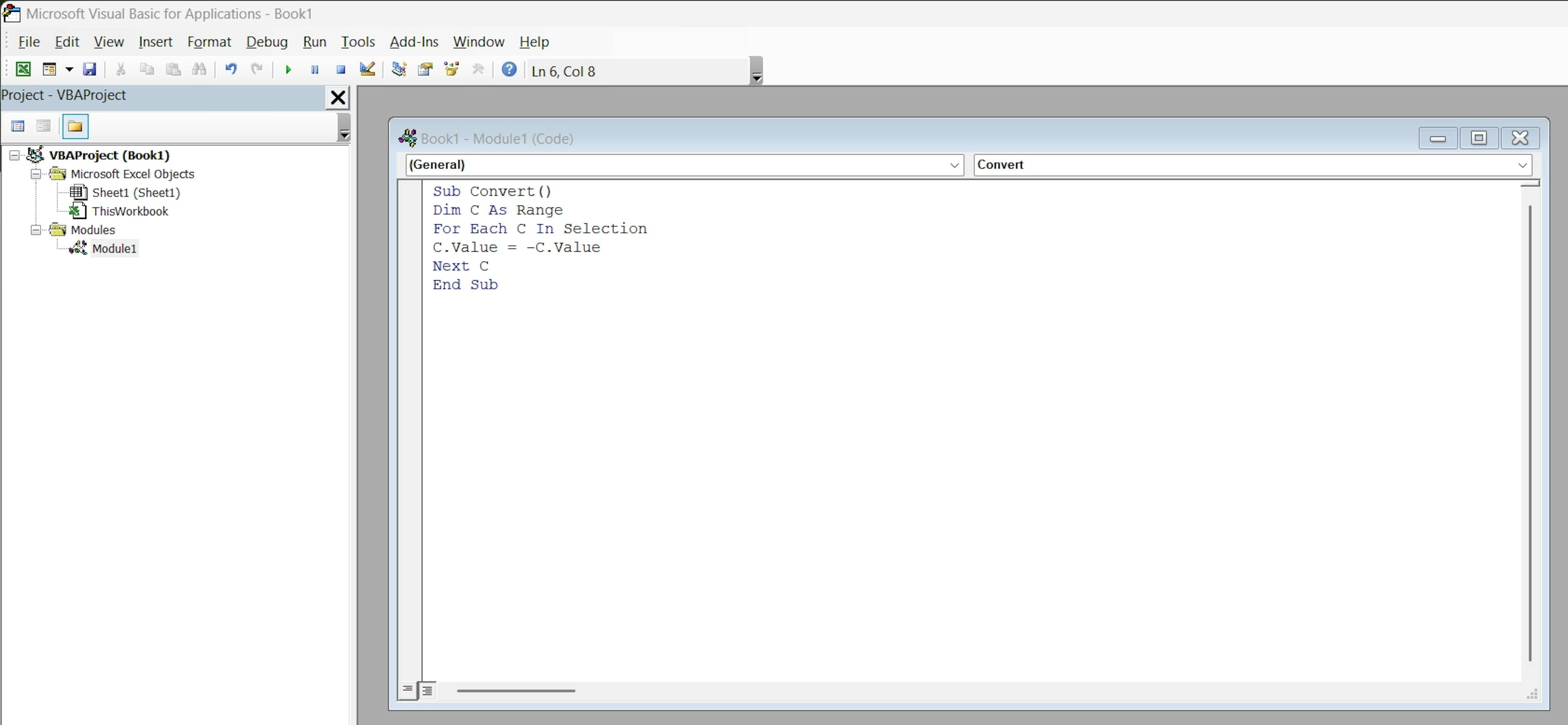Maximize the Module1 code window
The image size is (1568, 725).
pos(1479,138)
